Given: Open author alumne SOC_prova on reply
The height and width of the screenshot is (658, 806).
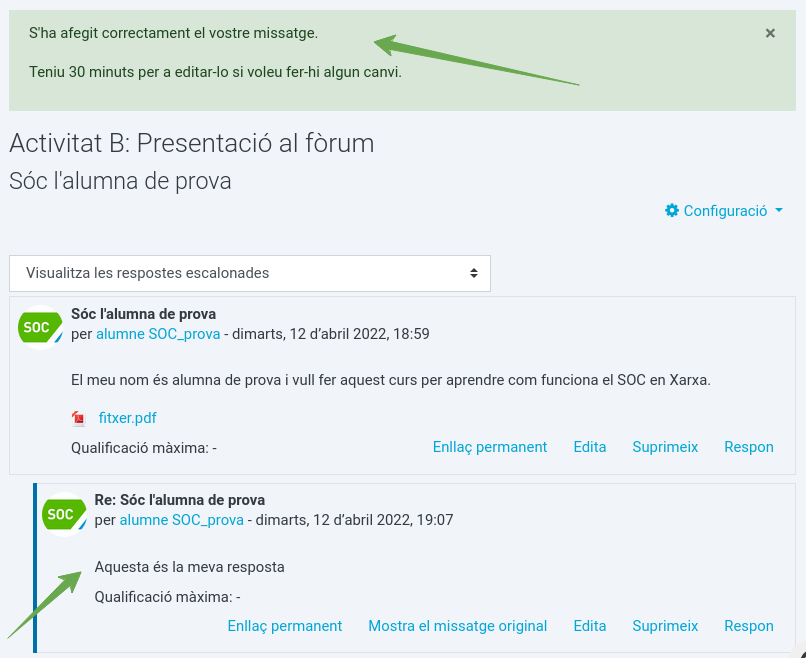Looking at the screenshot, I should (x=181, y=520).
